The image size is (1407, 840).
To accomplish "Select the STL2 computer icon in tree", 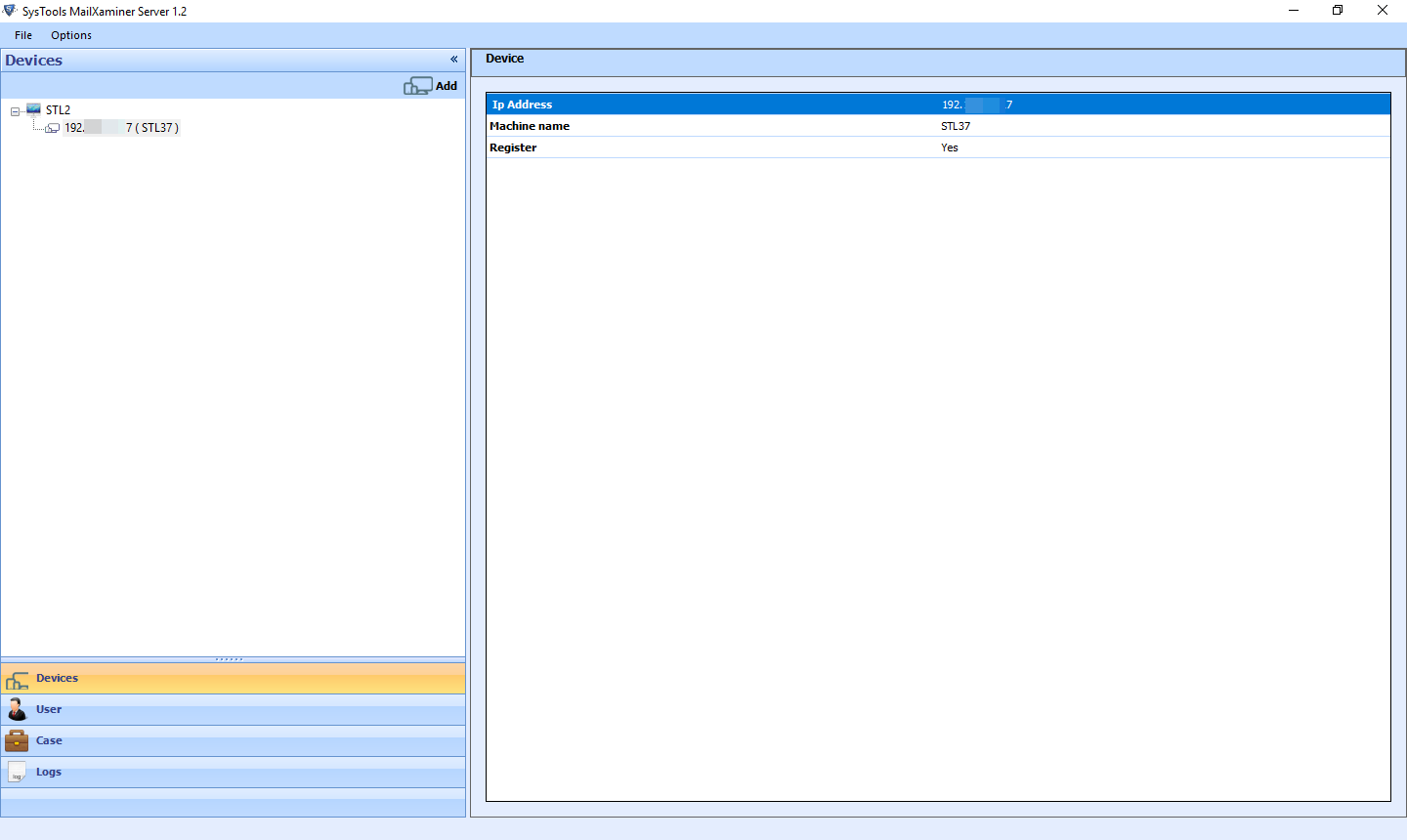I will tap(33, 109).
